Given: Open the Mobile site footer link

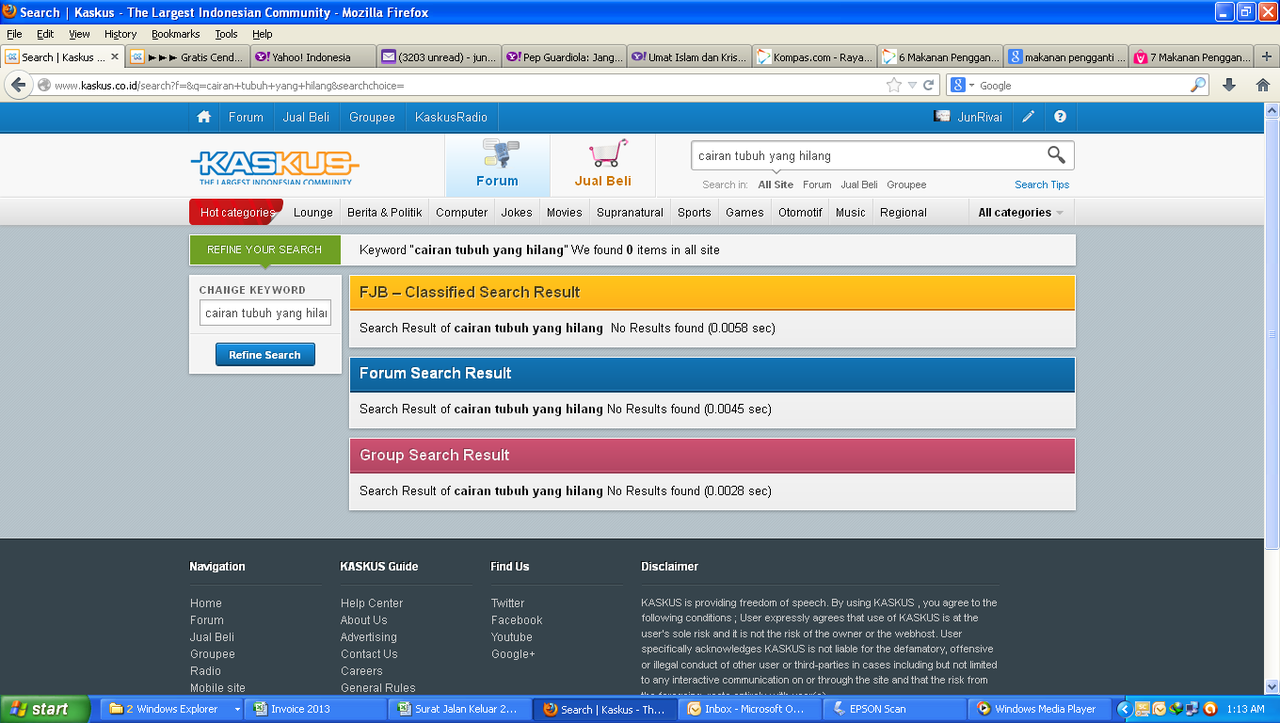Looking at the screenshot, I should [x=218, y=688].
